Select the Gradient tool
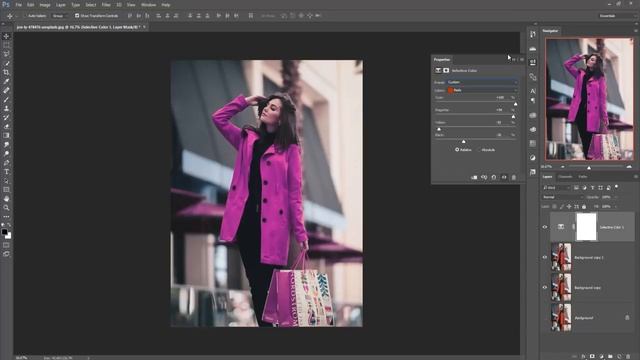The width and height of the screenshot is (640, 360). 6,136
